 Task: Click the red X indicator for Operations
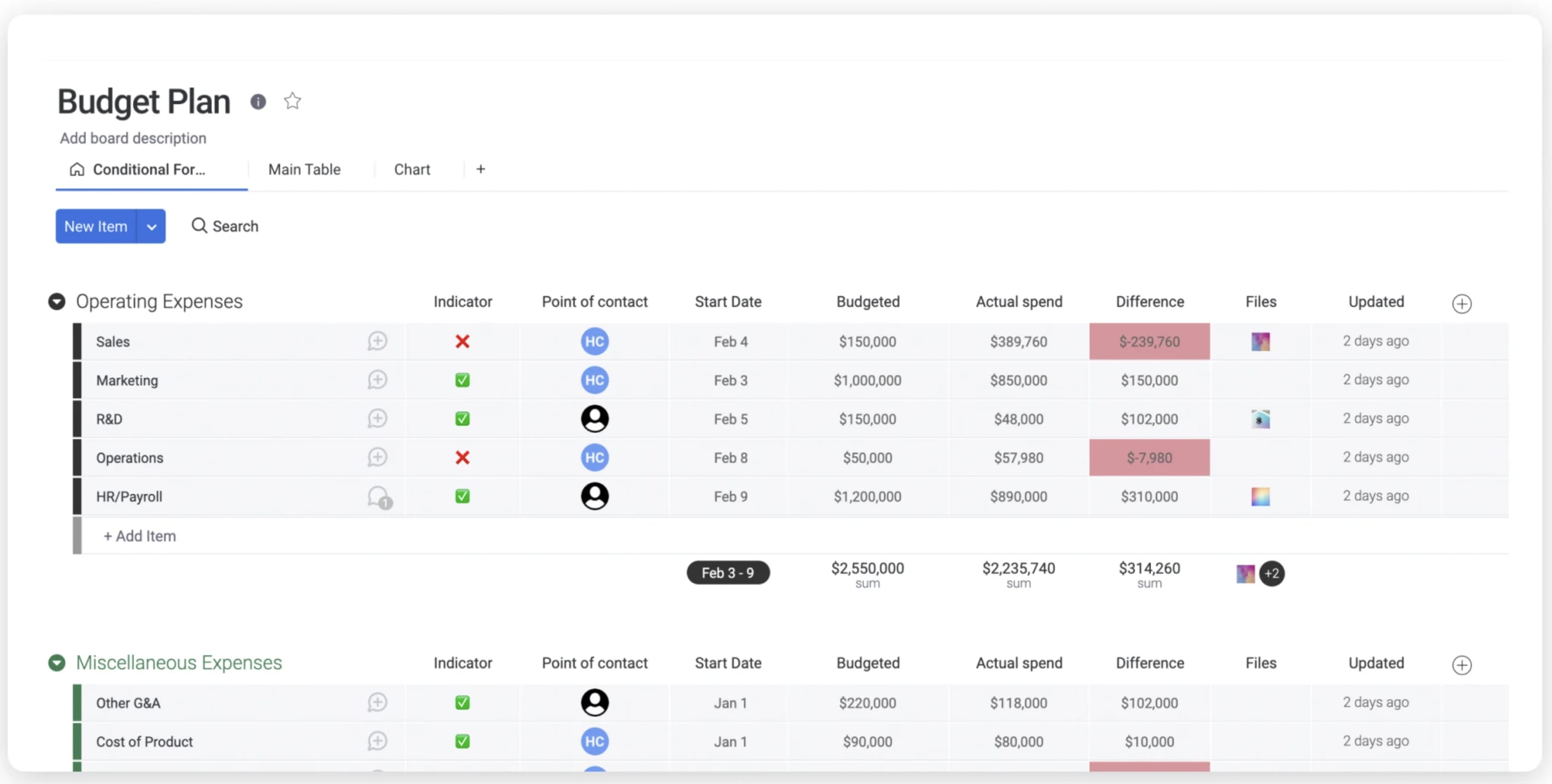click(463, 457)
